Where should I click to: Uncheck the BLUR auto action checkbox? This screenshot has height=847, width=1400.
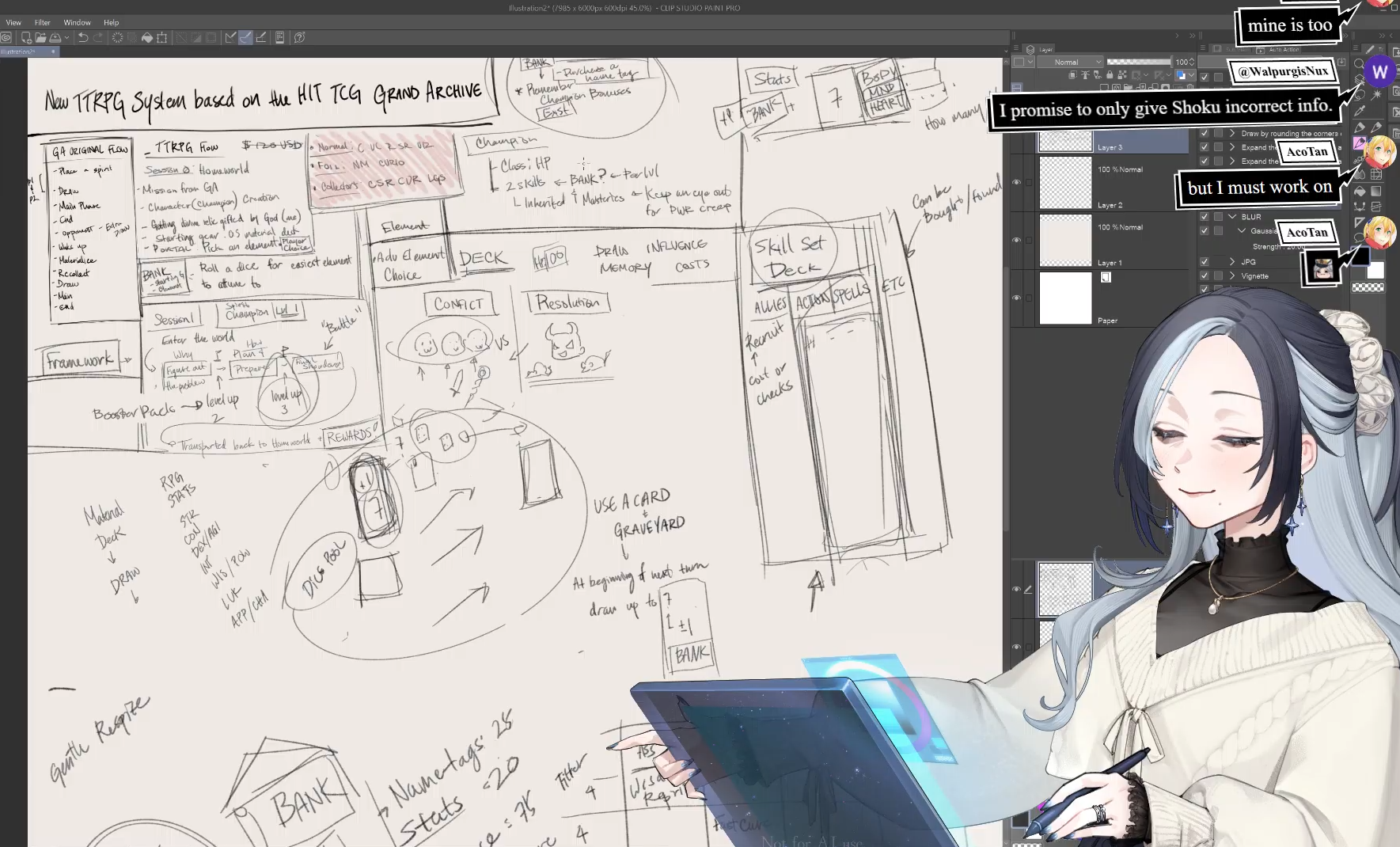pos(1205,216)
